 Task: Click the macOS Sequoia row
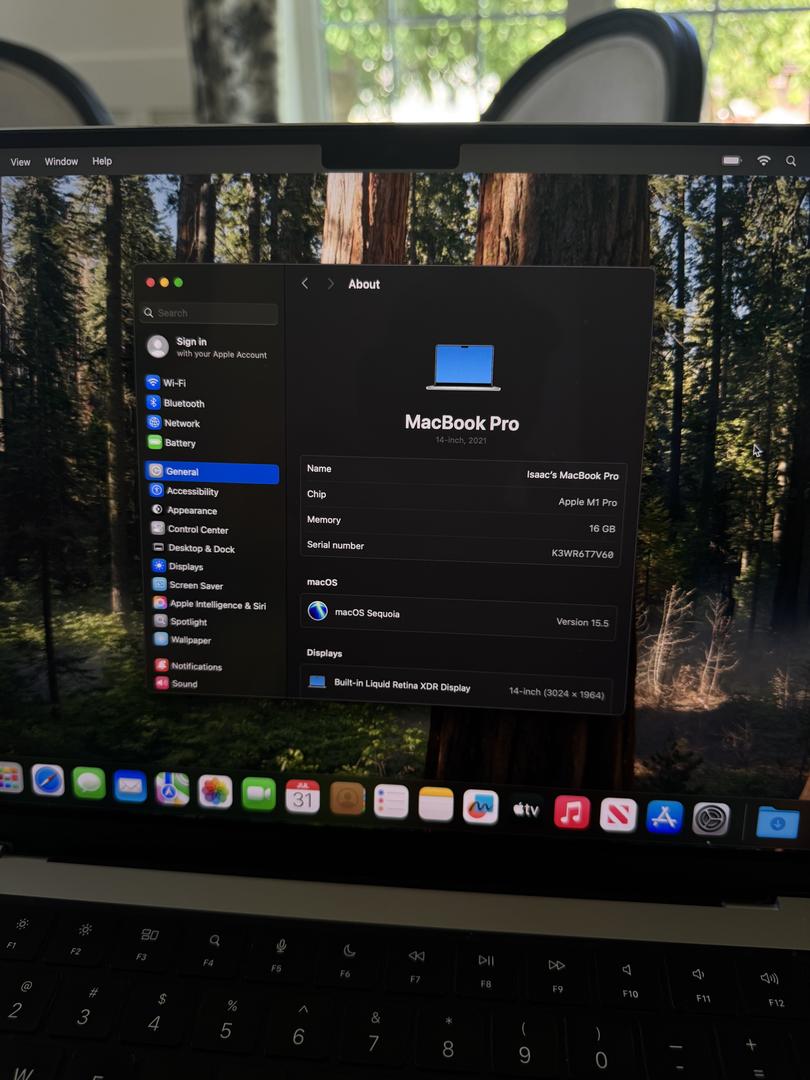[459, 616]
